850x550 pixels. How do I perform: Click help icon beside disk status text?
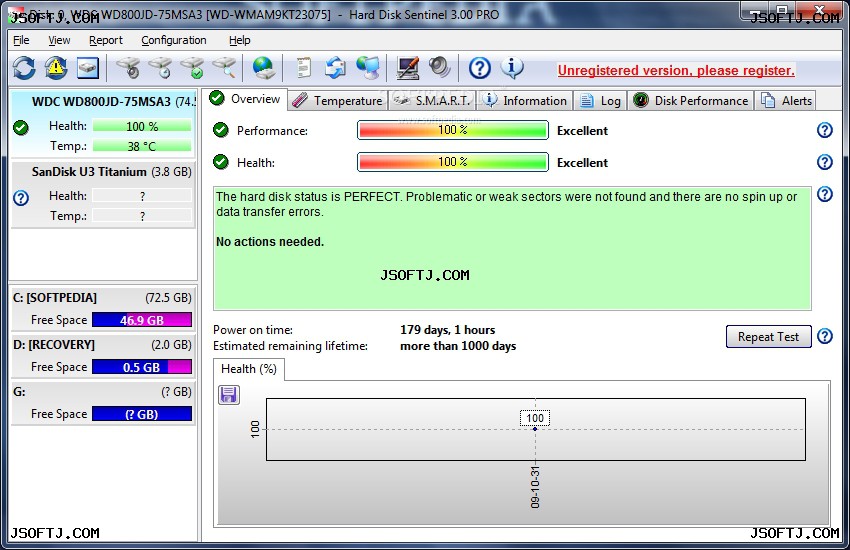(x=825, y=194)
